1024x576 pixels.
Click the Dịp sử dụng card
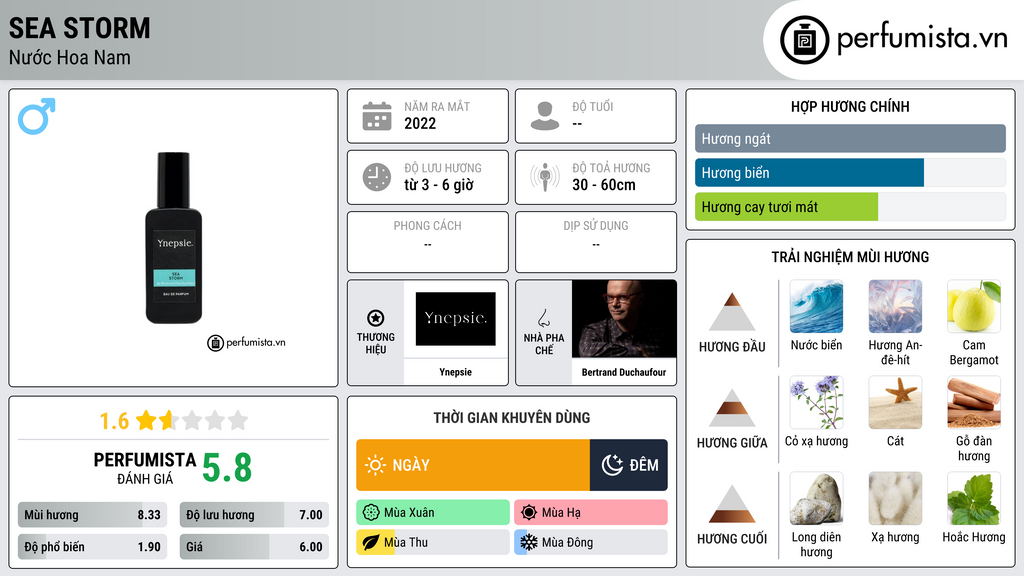(x=596, y=242)
